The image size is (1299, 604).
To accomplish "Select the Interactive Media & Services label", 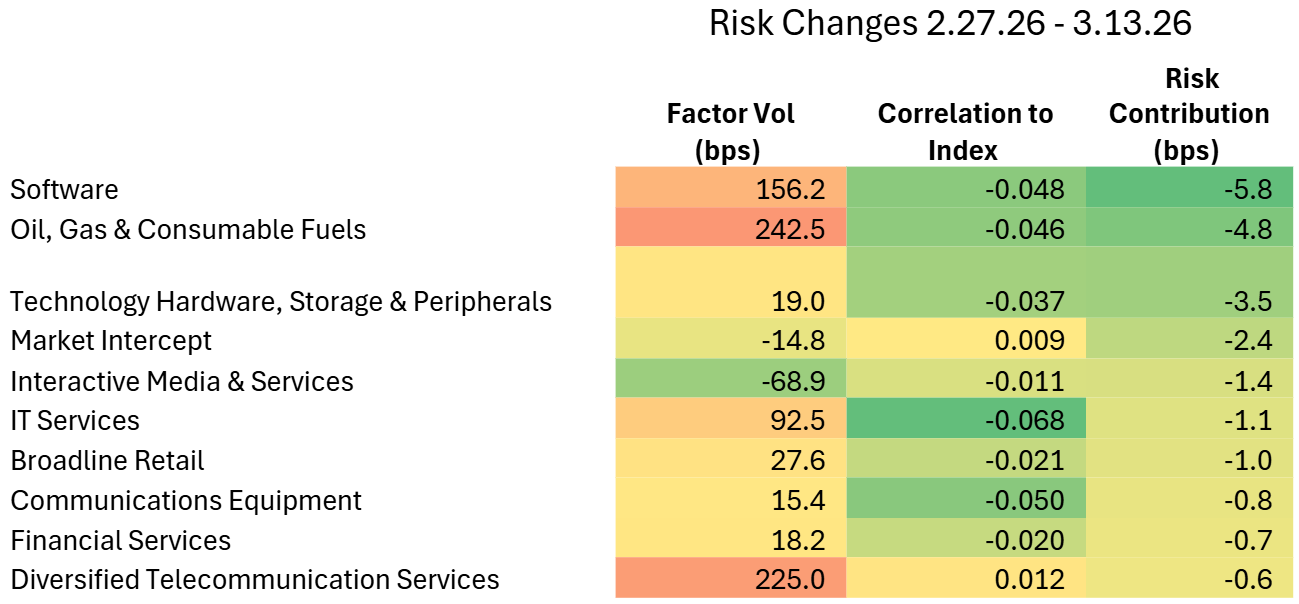I will tap(182, 381).
